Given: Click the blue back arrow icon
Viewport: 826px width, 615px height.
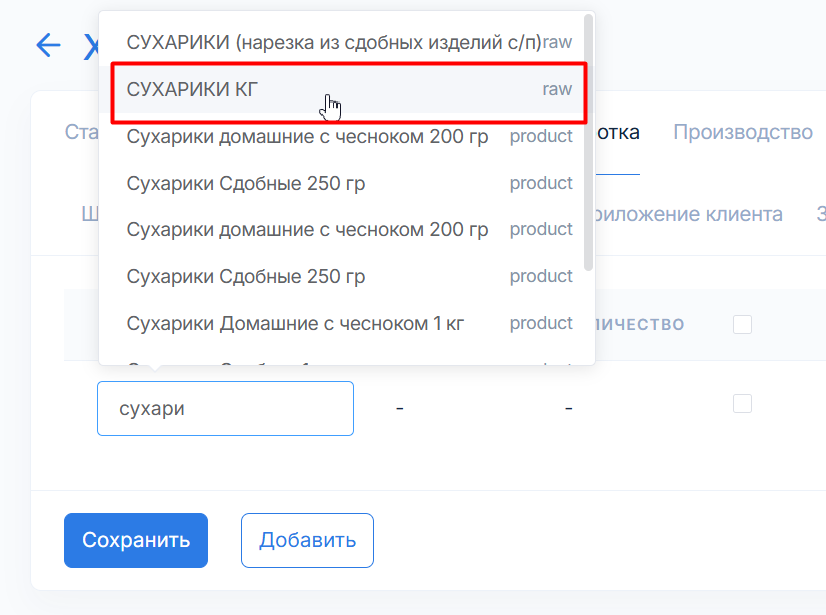Looking at the screenshot, I should coord(48,44).
